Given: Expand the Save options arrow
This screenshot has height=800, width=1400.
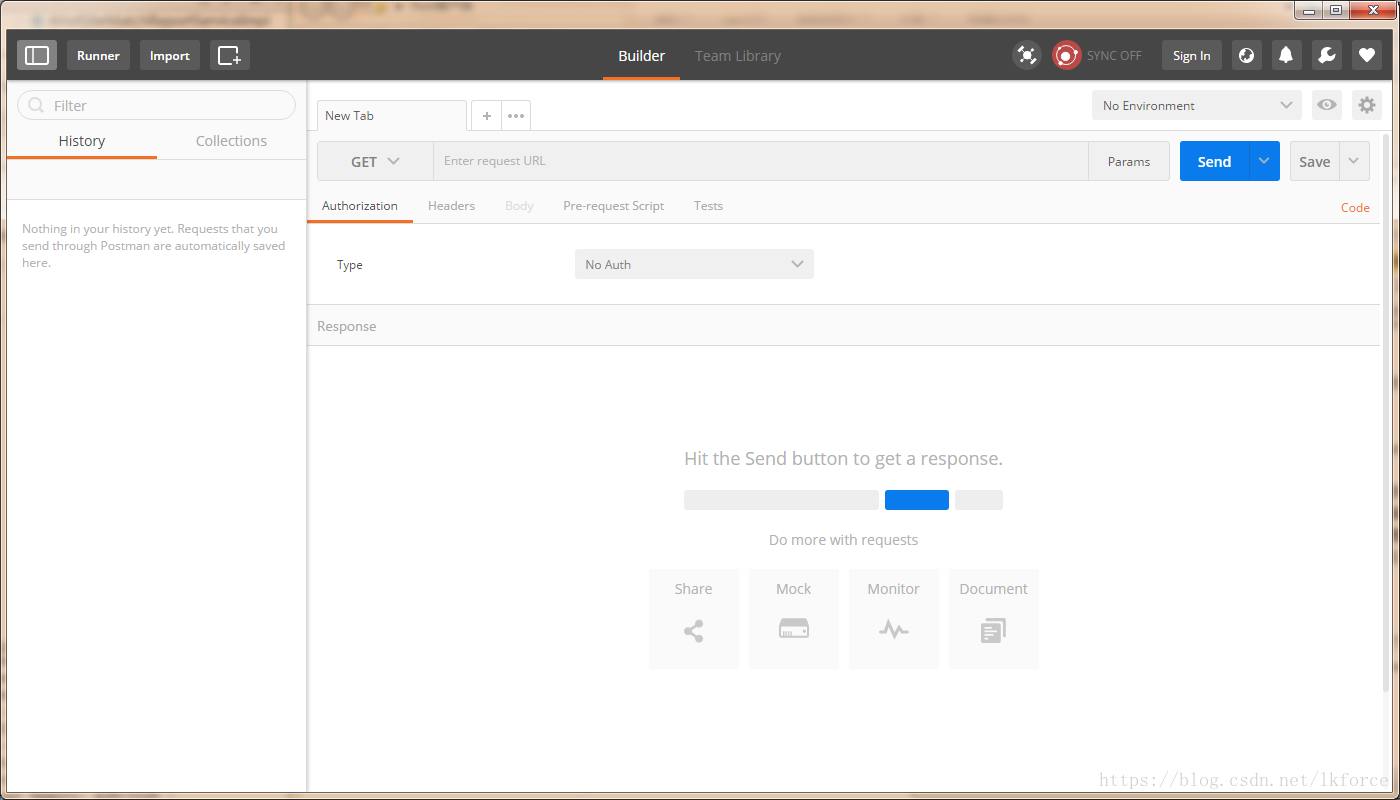Looking at the screenshot, I should (x=1355, y=161).
